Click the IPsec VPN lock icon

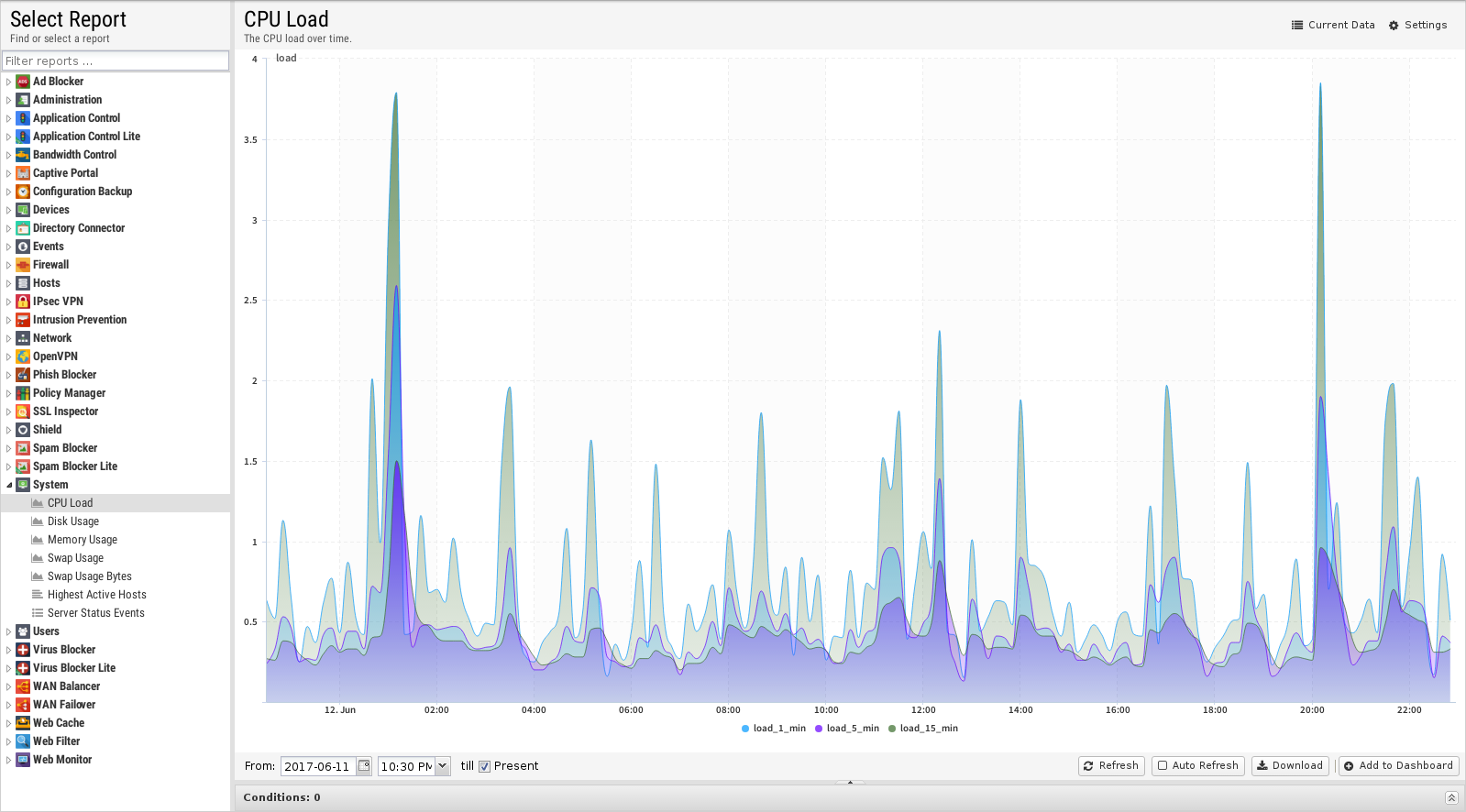23,302
